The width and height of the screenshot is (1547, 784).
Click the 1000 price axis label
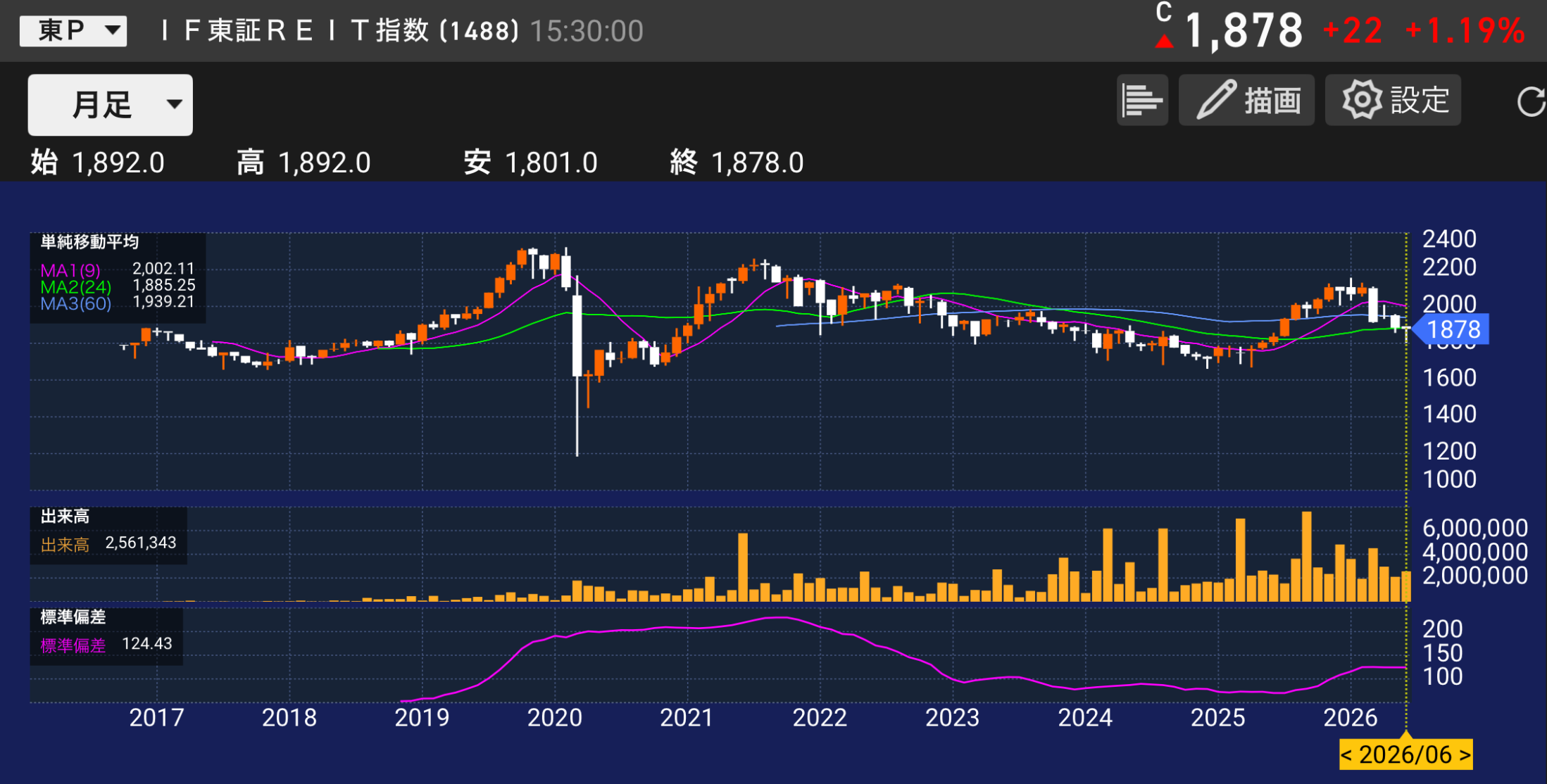click(x=1449, y=479)
